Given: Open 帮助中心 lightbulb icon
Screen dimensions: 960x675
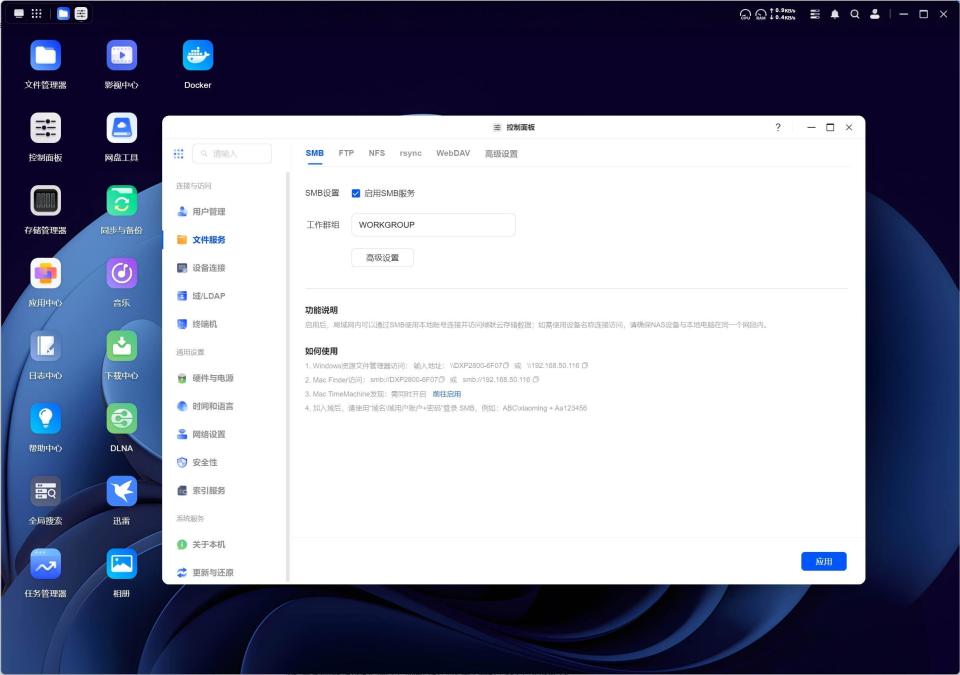Looking at the screenshot, I should click(x=45, y=419).
